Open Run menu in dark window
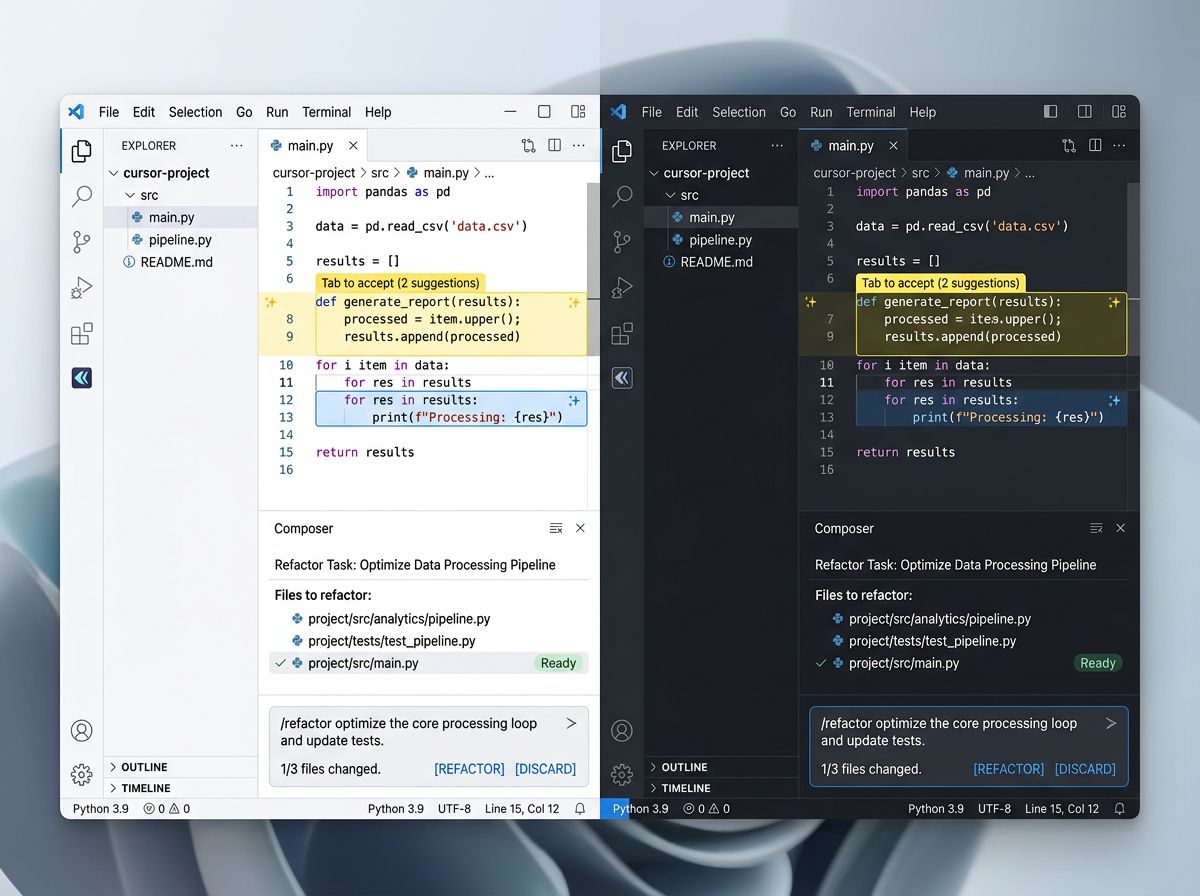The height and width of the screenshot is (896, 1200). pos(821,112)
